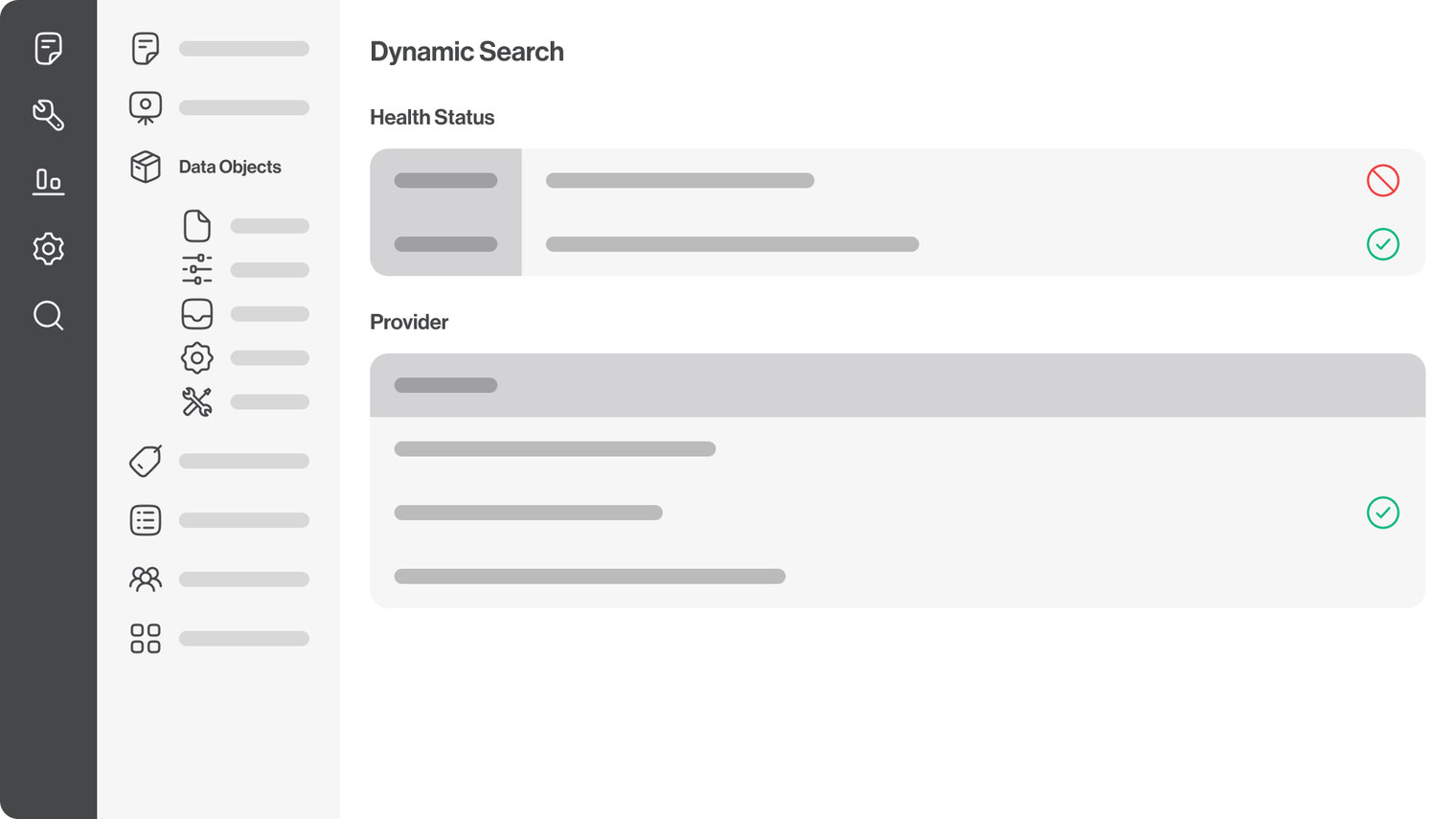Select the presentation board icon in sidebar

(x=146, y=107)
